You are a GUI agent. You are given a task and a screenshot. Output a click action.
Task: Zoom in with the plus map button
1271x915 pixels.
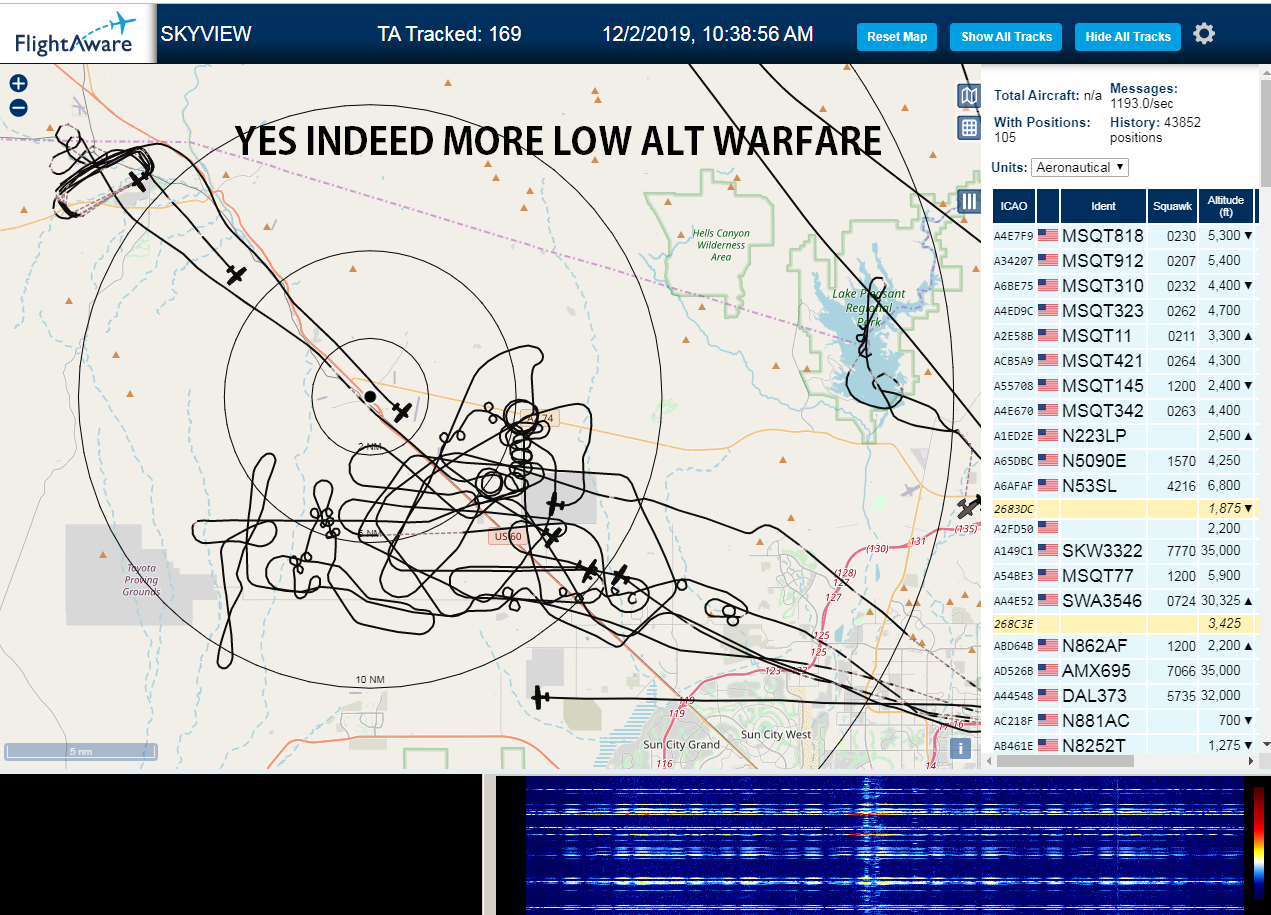(x=18, y=84)
